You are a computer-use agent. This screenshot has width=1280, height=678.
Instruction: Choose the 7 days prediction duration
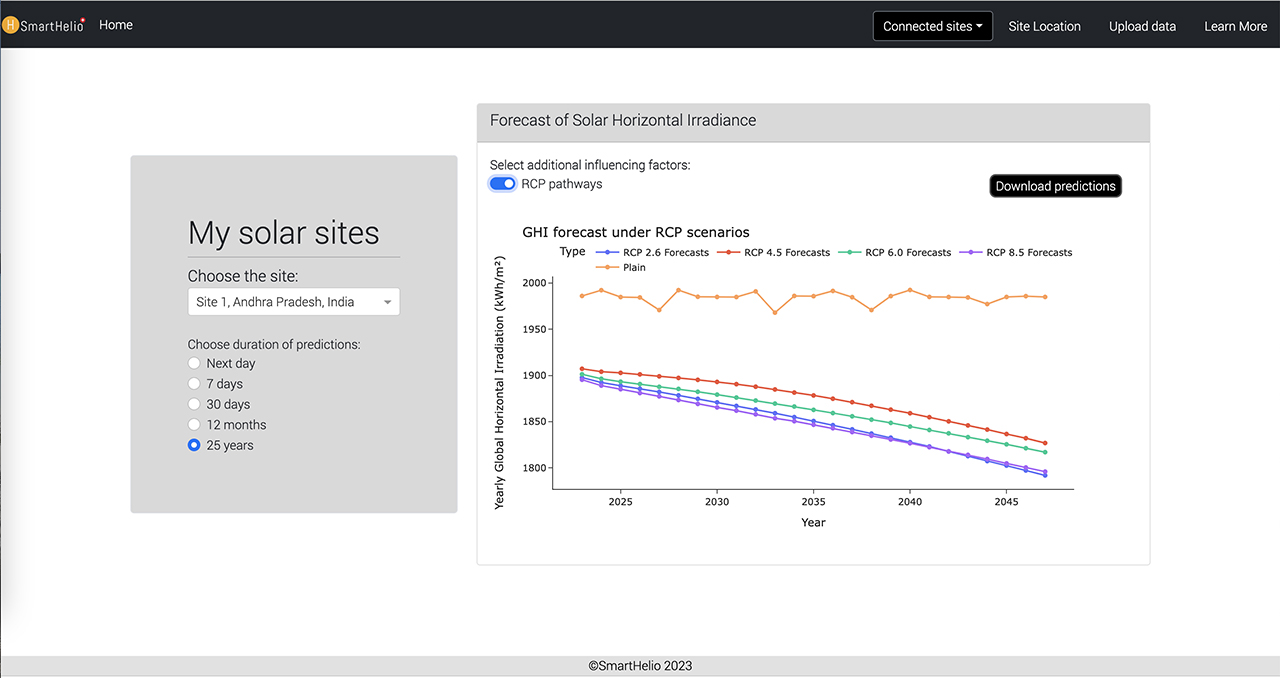coord(194,384)
